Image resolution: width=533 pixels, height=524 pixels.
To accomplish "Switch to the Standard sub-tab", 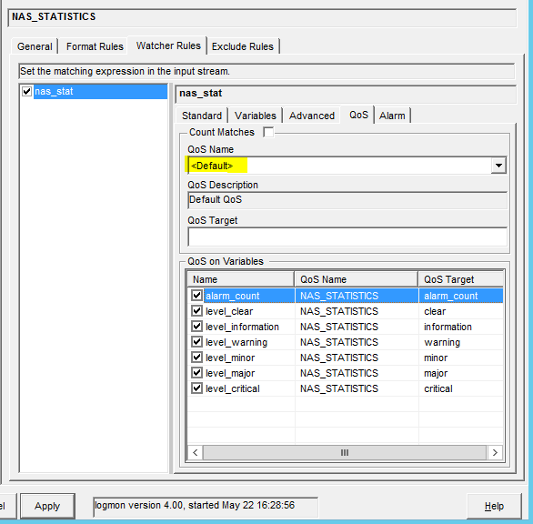I will (202, 116).
